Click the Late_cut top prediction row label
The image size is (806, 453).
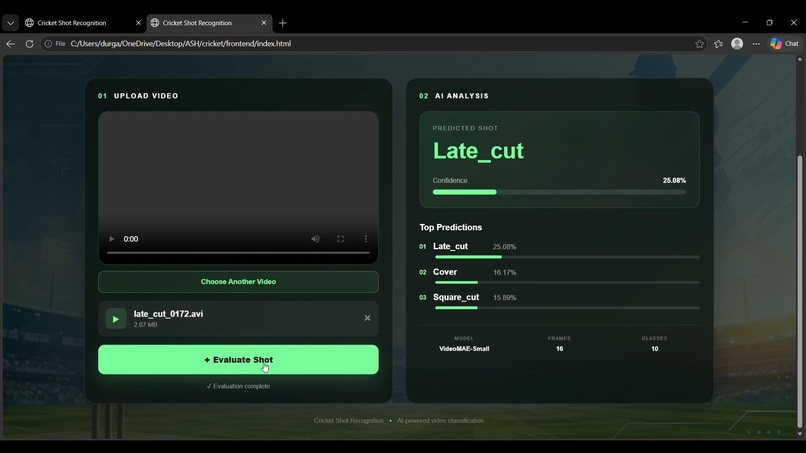pos(450,246)
